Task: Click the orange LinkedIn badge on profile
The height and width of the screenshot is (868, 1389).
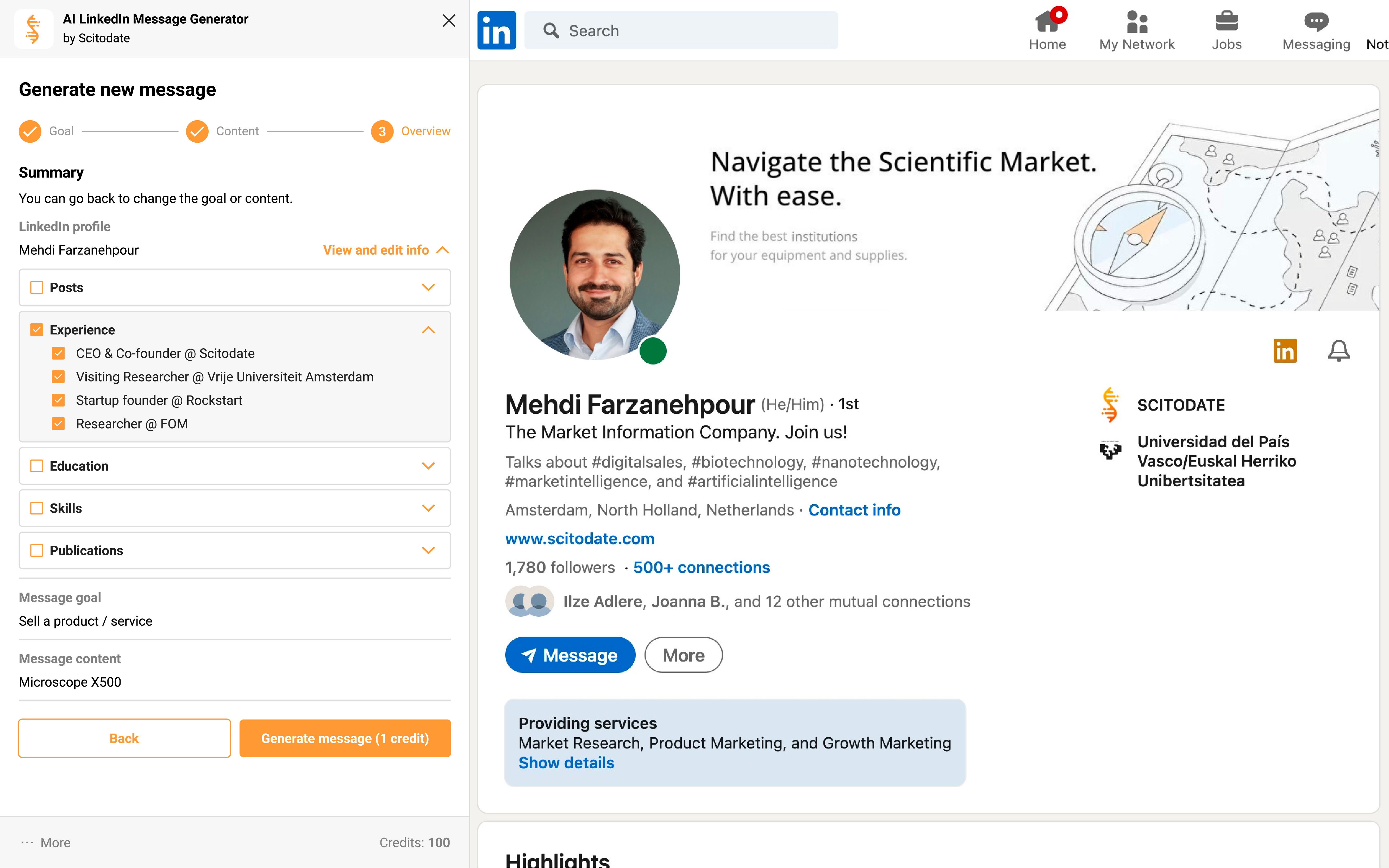Action: pos(1285,351)
